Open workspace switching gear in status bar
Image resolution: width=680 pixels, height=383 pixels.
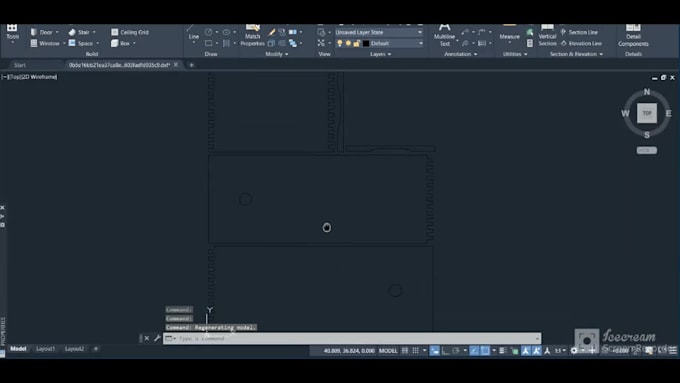[x=574, y=350]
